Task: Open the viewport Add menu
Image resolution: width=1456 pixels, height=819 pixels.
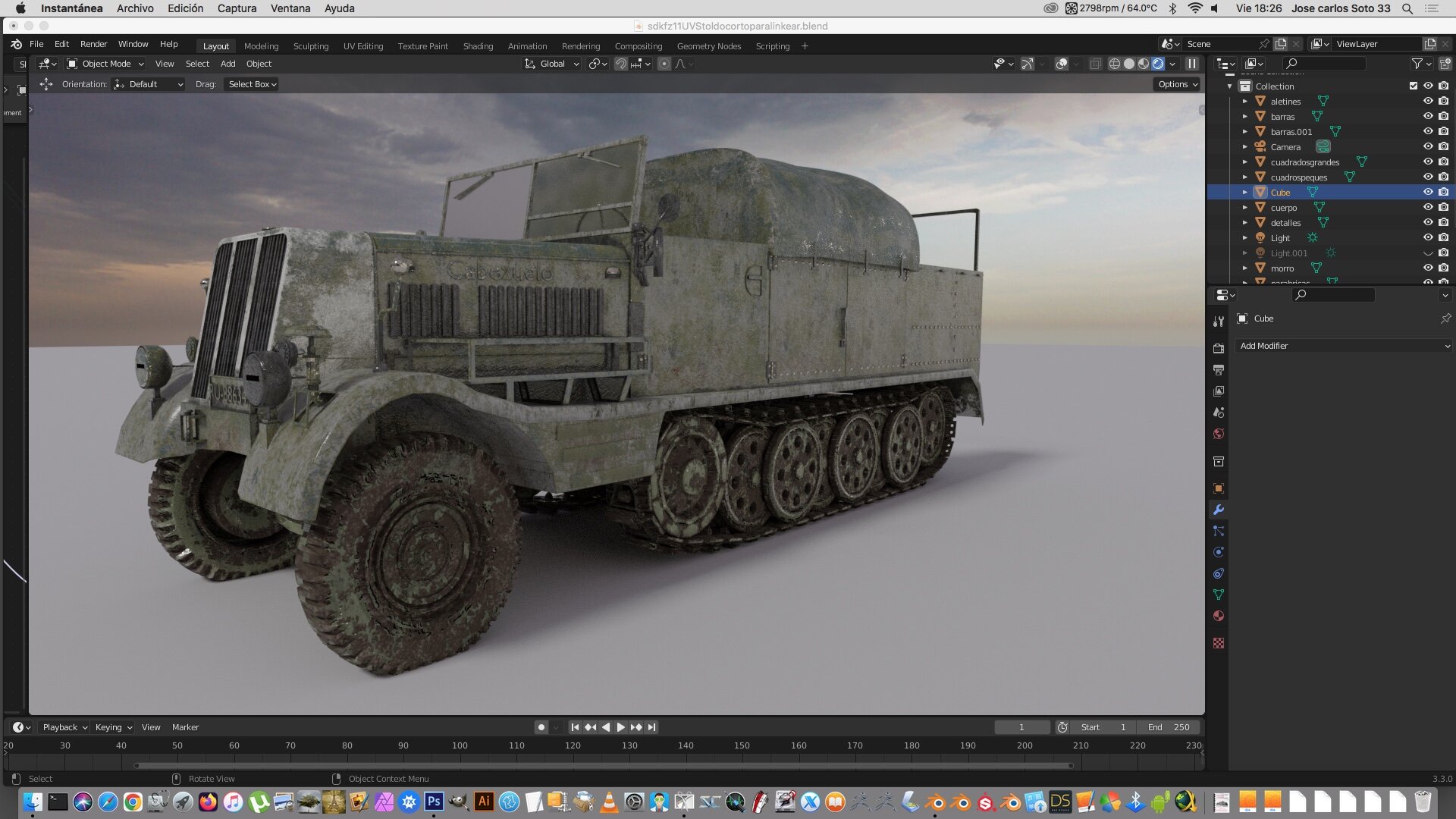Action: (x=227, y=64)
